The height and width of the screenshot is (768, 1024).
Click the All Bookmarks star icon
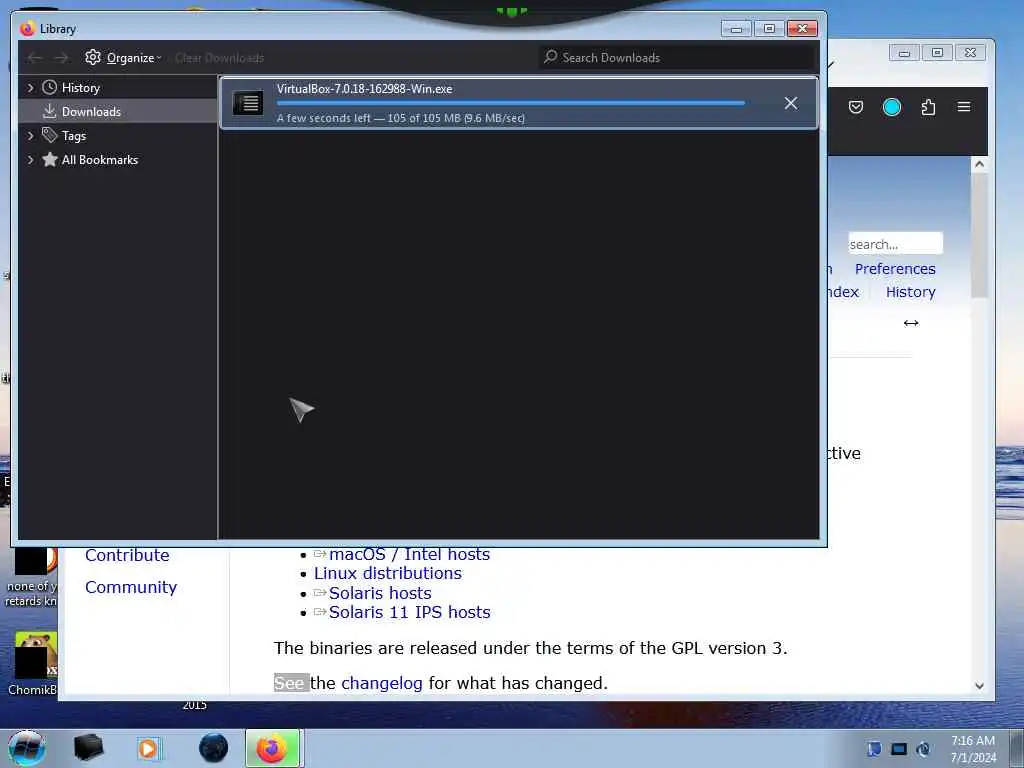(x=50, y=159)
